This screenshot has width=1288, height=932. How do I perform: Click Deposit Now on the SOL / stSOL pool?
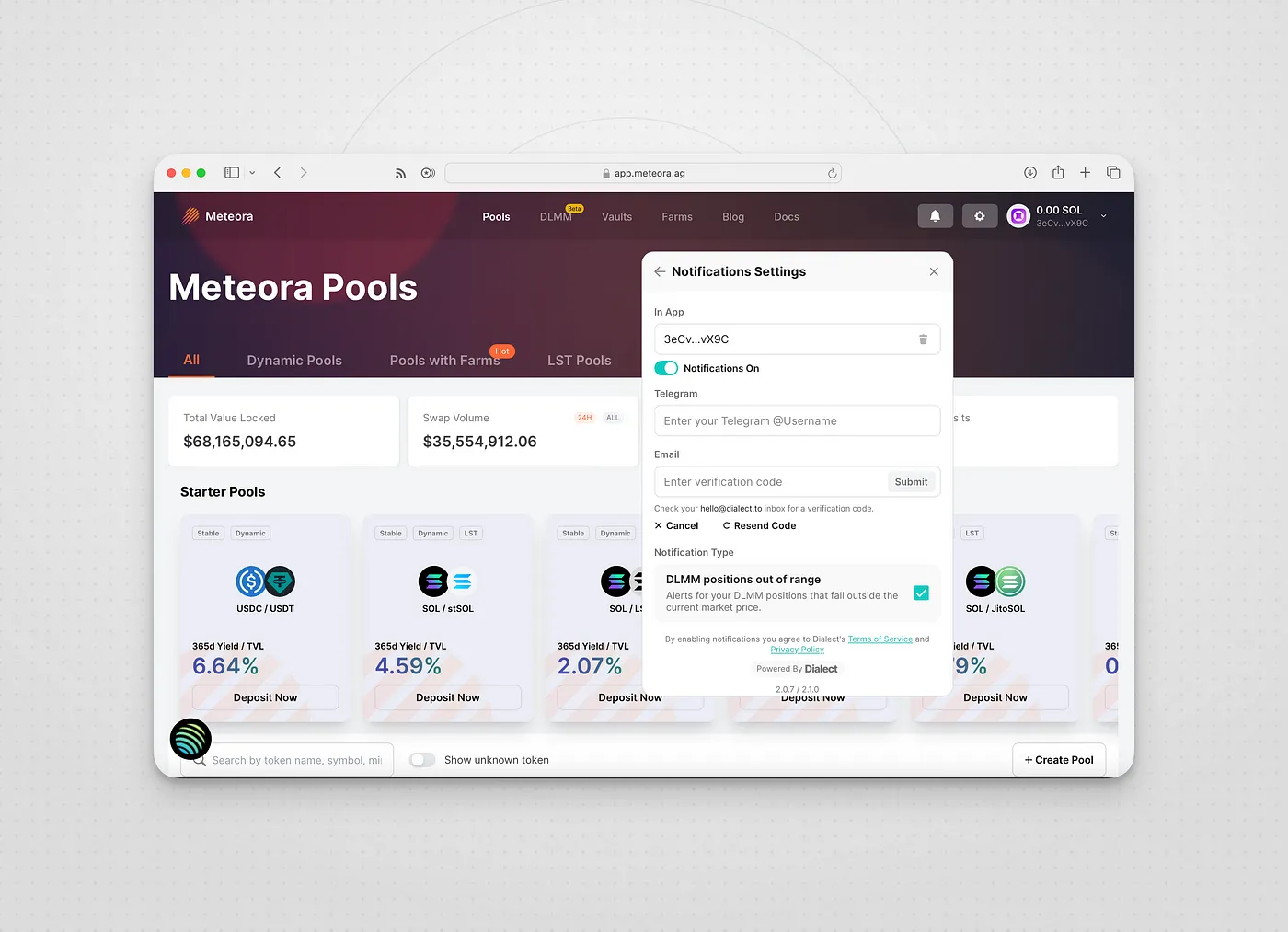pos(448,697)
